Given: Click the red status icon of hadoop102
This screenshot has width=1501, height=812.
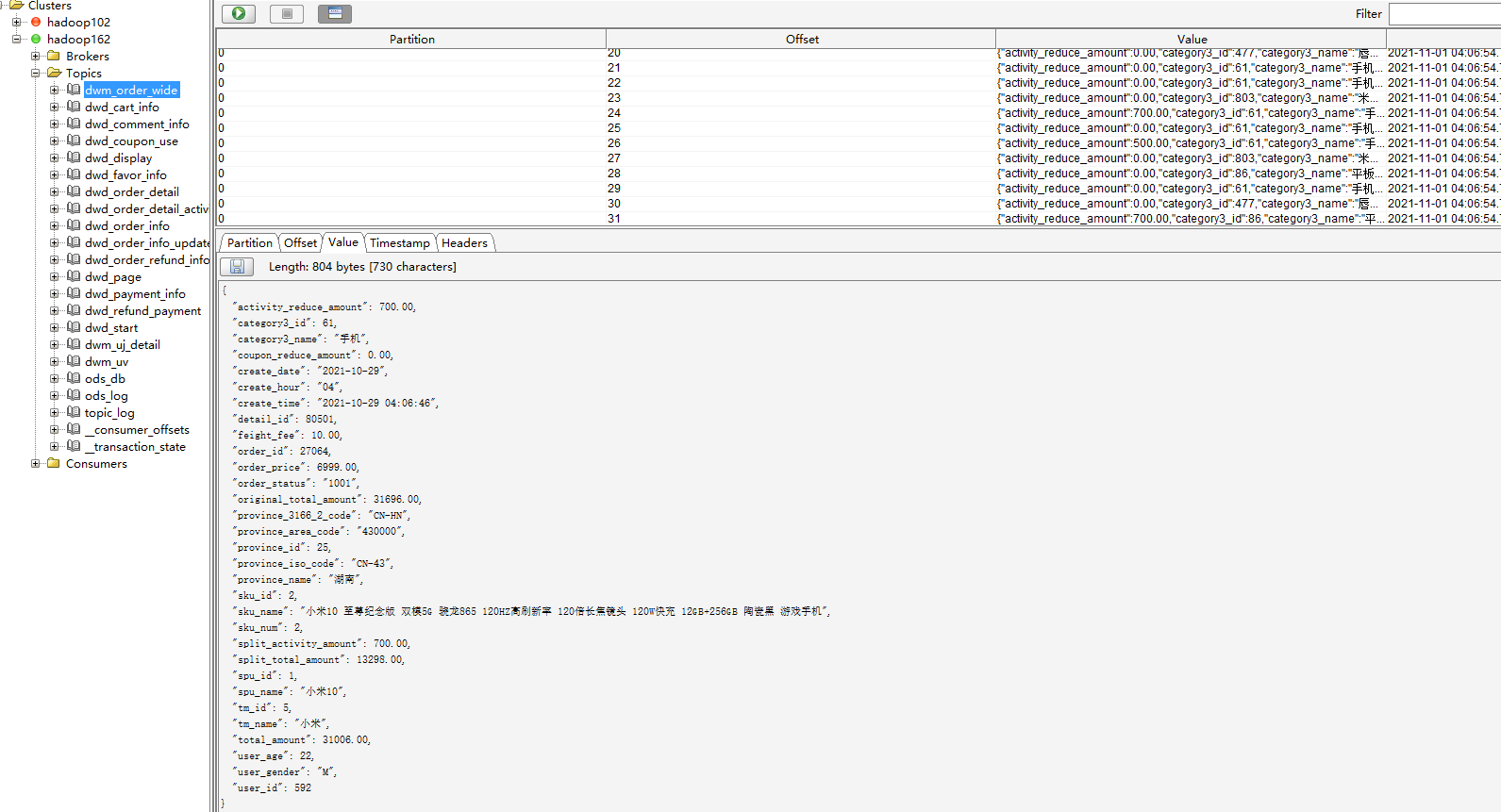Looking at the screenshot, I should click(36, 22).
